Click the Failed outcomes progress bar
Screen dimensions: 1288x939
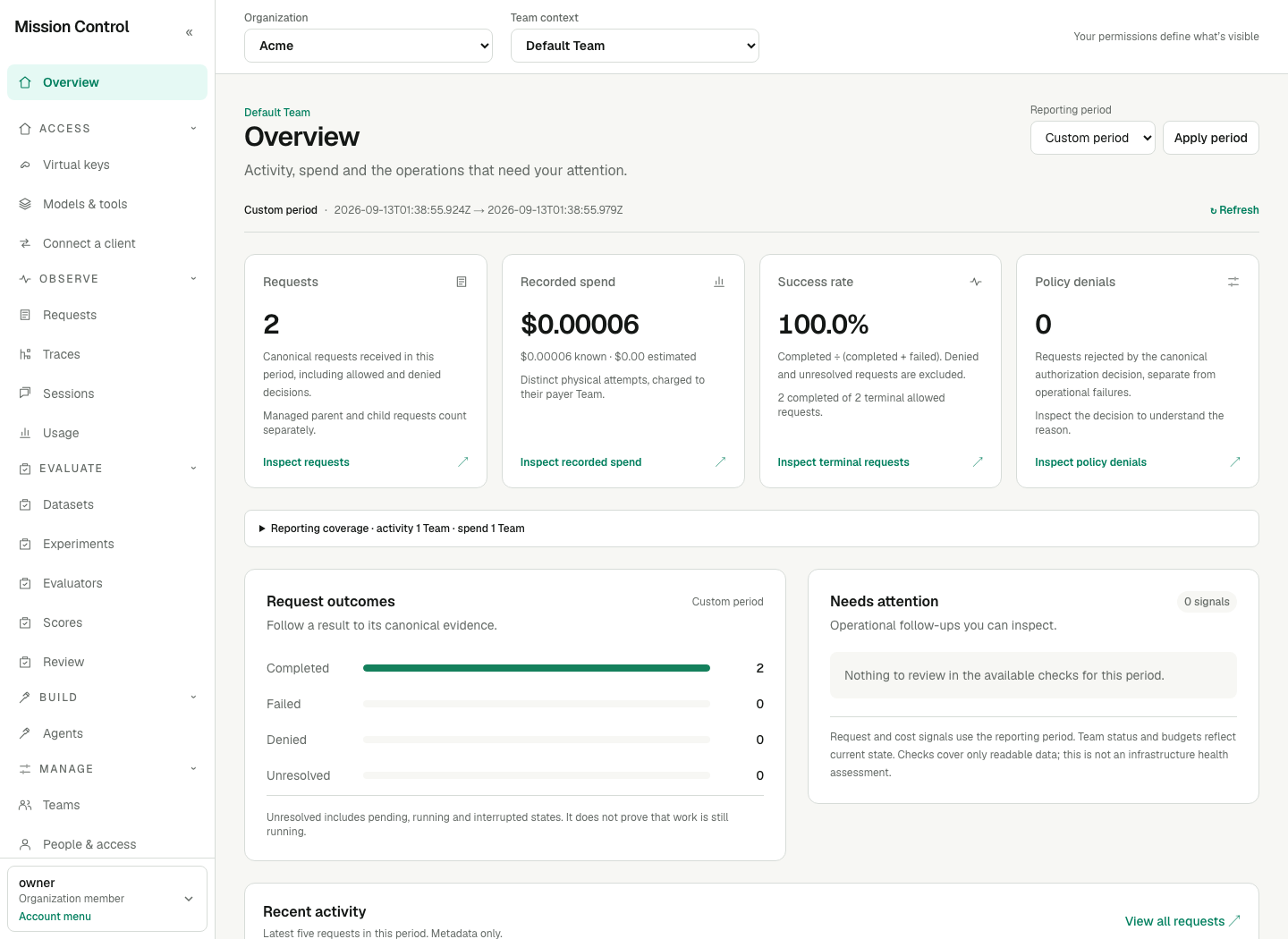tap(537, 704)
